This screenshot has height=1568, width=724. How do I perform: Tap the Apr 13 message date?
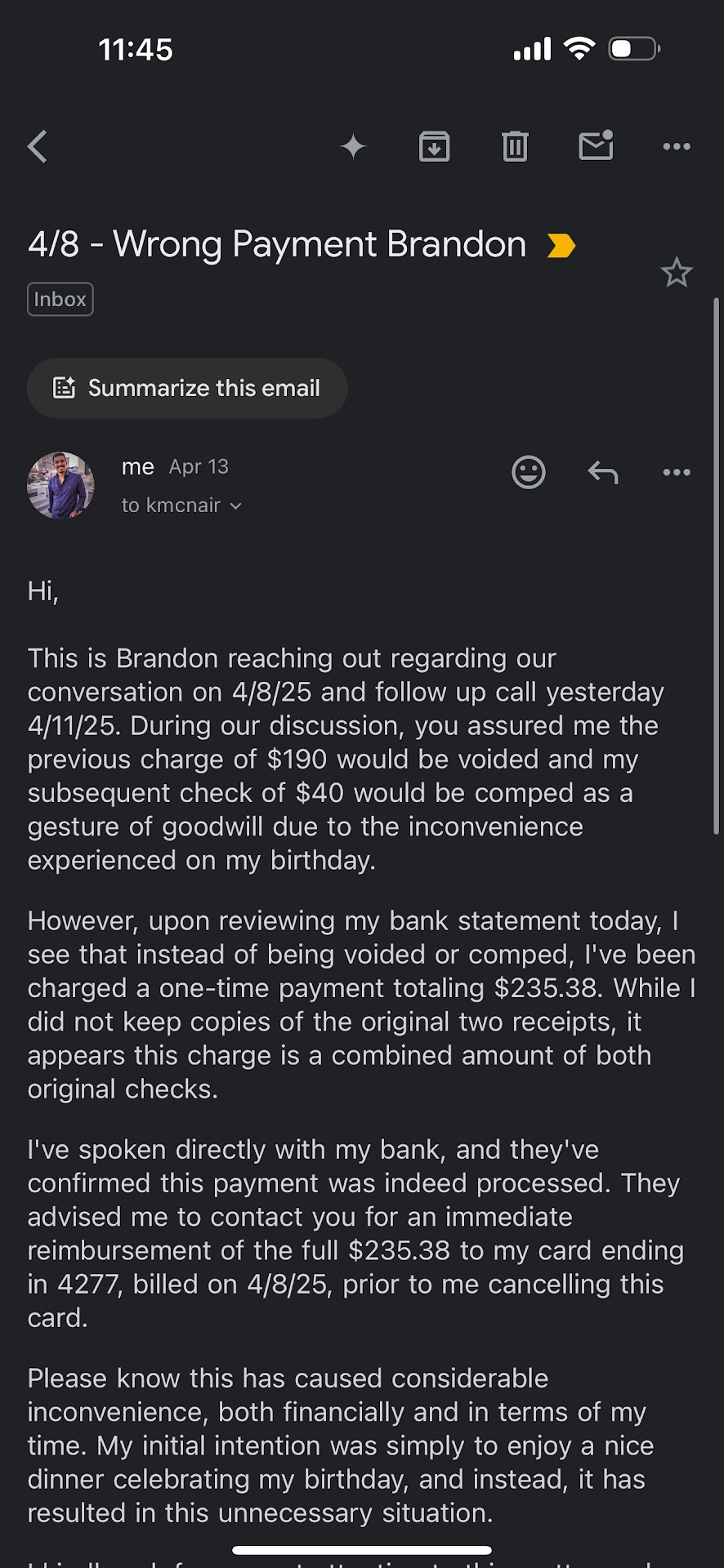pos(199,466)
